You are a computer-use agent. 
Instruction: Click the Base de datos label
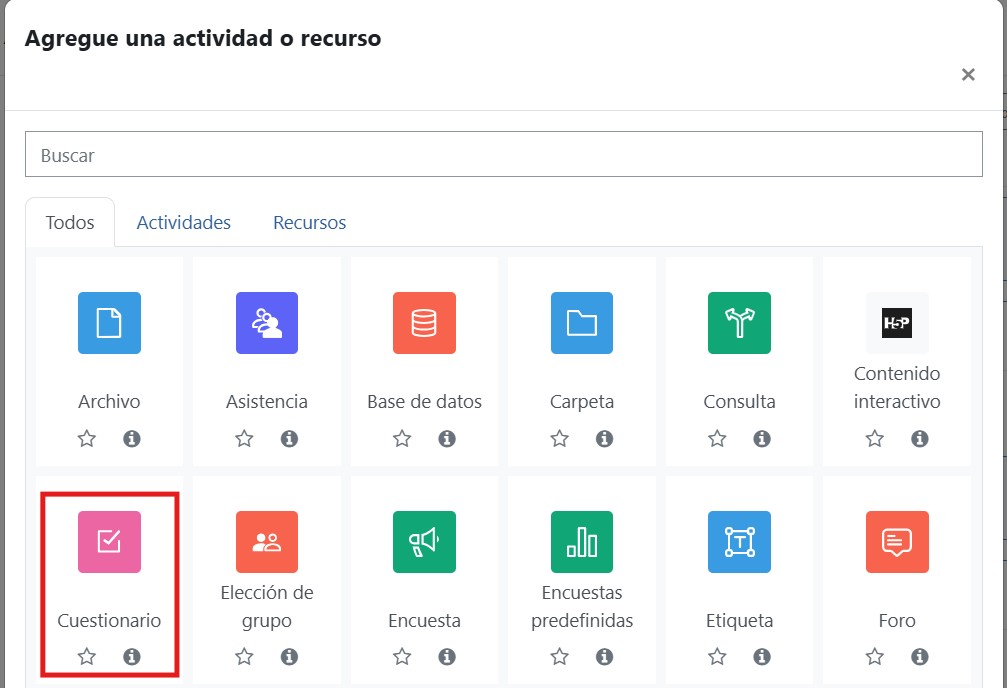pyautogui.click(x=425, y=401)
